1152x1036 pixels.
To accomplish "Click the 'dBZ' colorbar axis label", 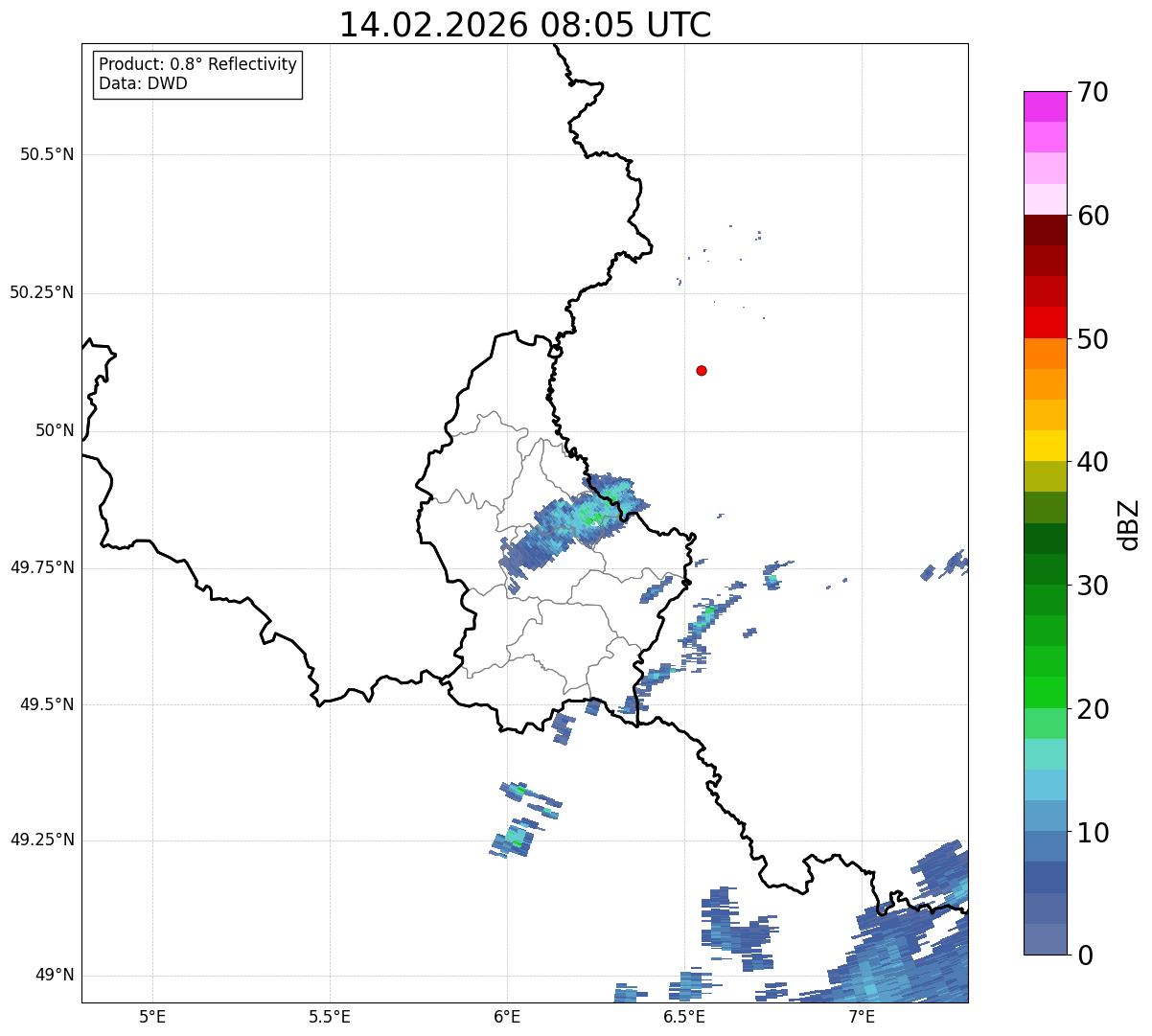I will (1130, 523).
